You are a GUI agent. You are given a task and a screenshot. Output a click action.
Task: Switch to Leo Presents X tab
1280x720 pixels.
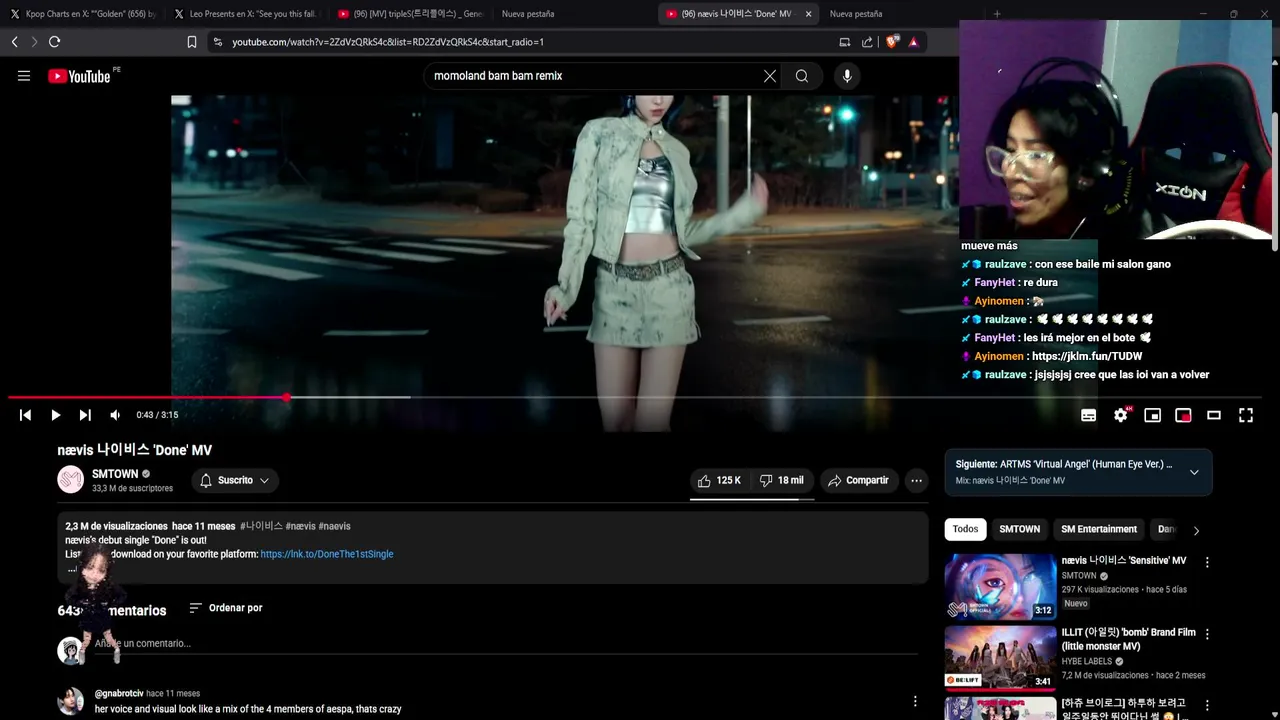(x=246, y=14)
